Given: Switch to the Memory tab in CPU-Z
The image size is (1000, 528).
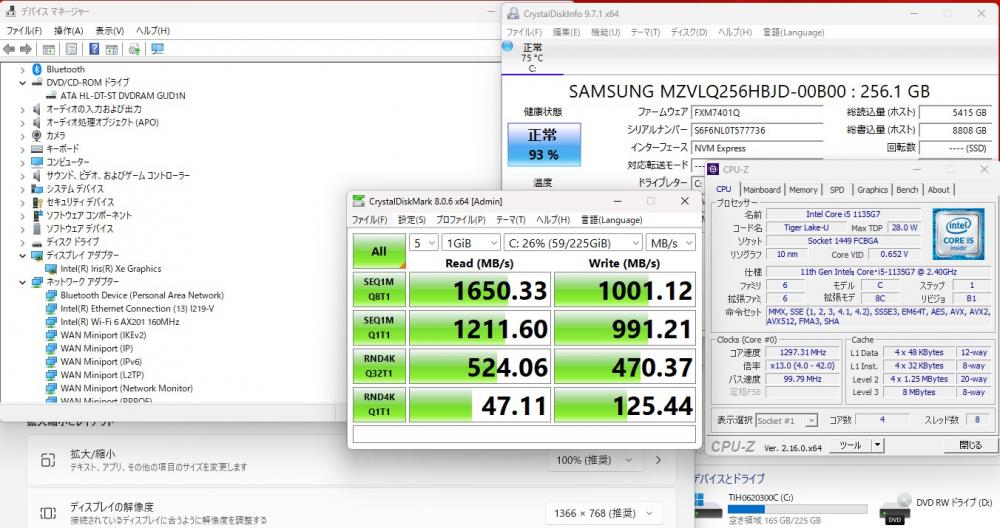Looking at the screenshot, I should click(803, 189).
